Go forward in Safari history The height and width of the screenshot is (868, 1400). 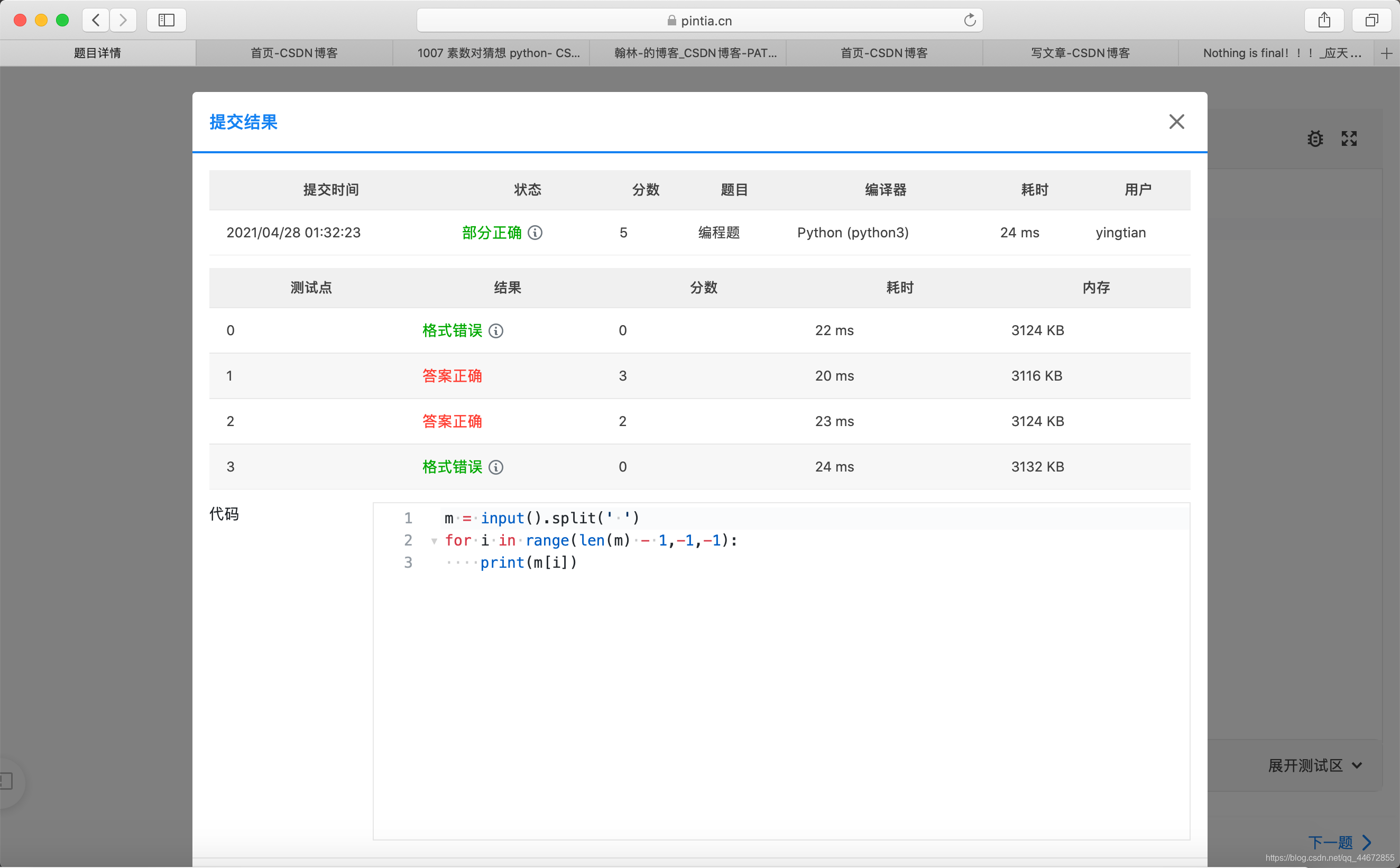[x=123, y=20]
